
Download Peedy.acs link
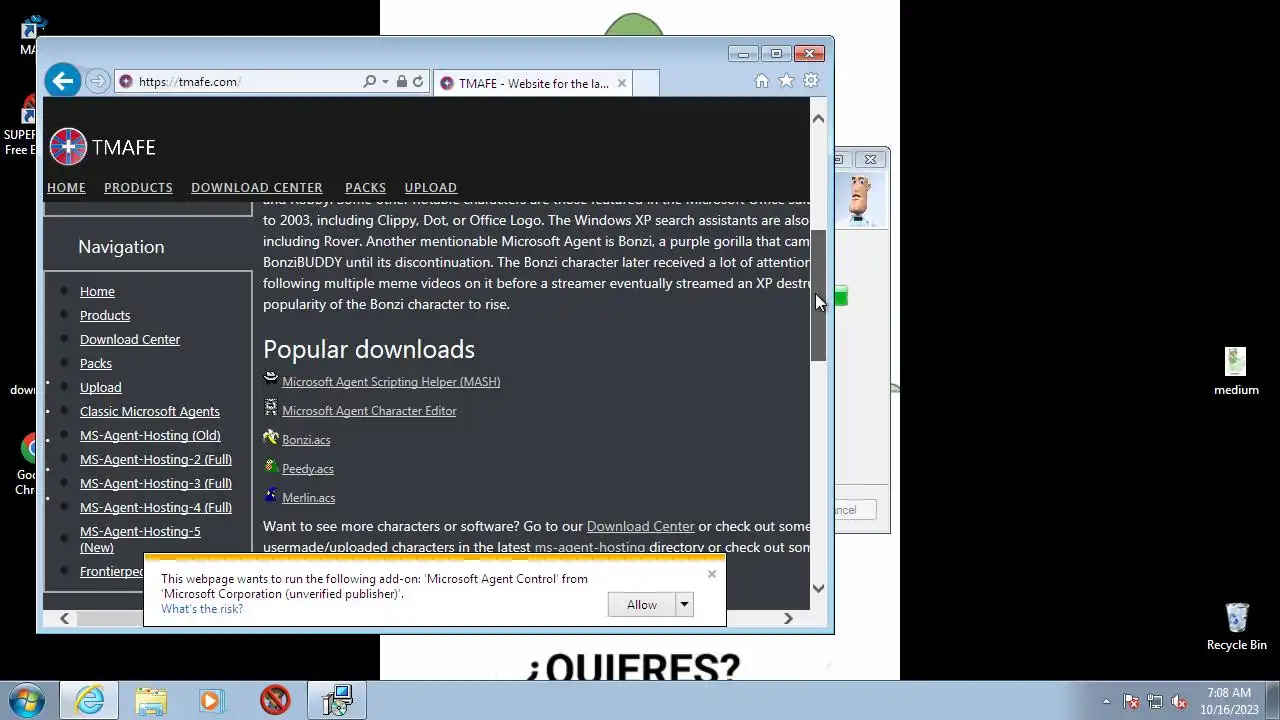click(308, 468)
